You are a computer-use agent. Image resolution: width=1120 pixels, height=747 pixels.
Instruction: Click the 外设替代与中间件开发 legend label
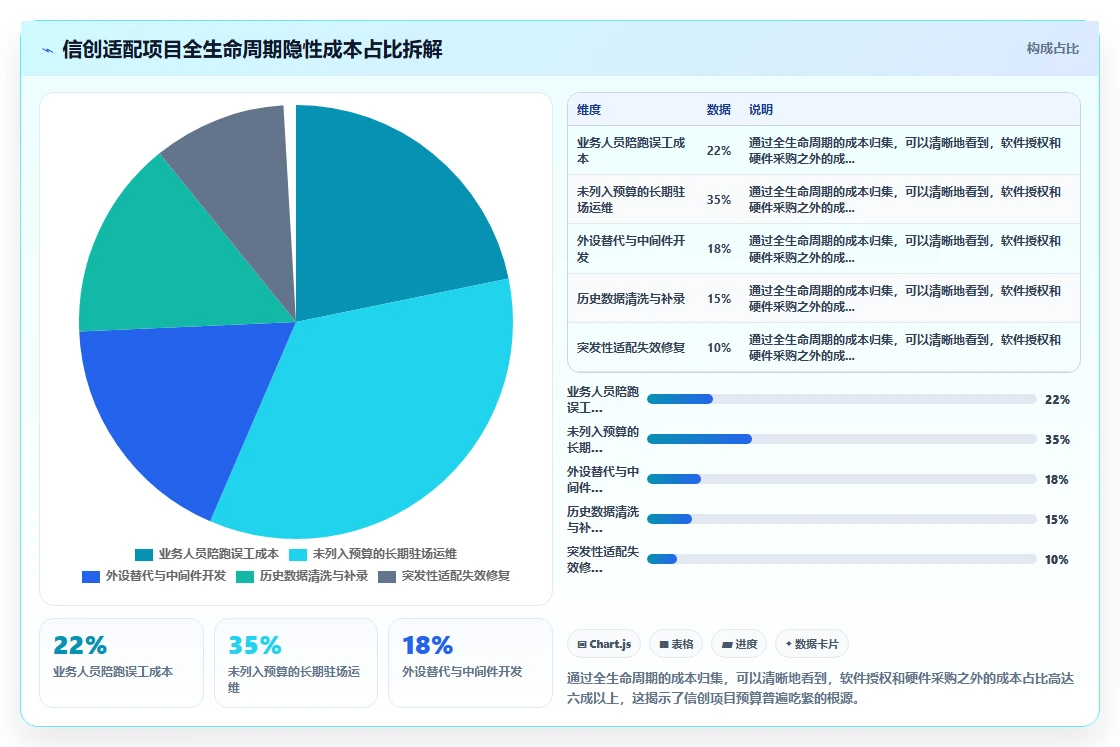[166, 576]
